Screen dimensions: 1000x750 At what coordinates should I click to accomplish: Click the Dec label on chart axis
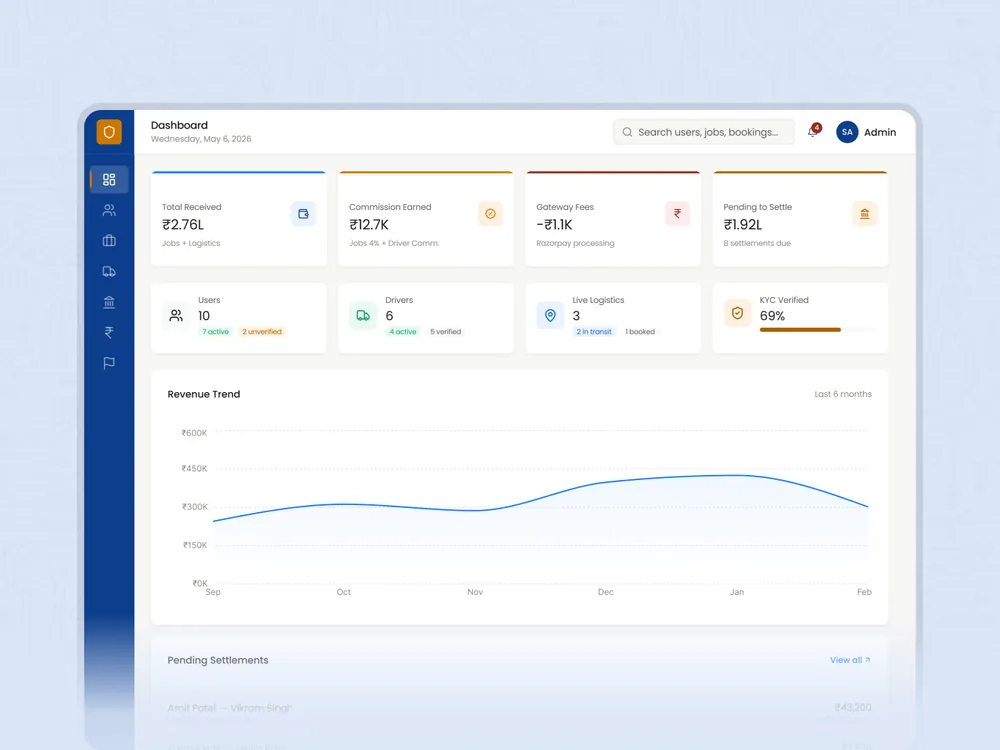[606, 592]
